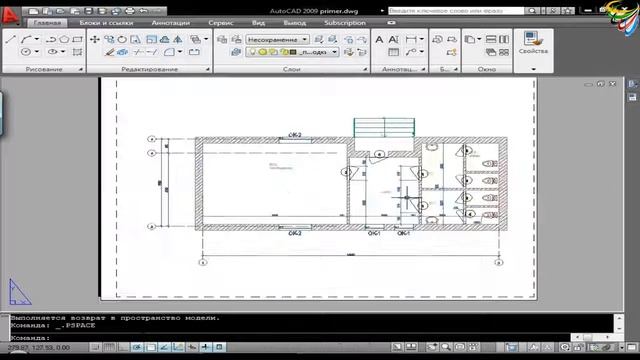Select the linear dimension tool
Screen dimensions: 640x360
point(411,40)
